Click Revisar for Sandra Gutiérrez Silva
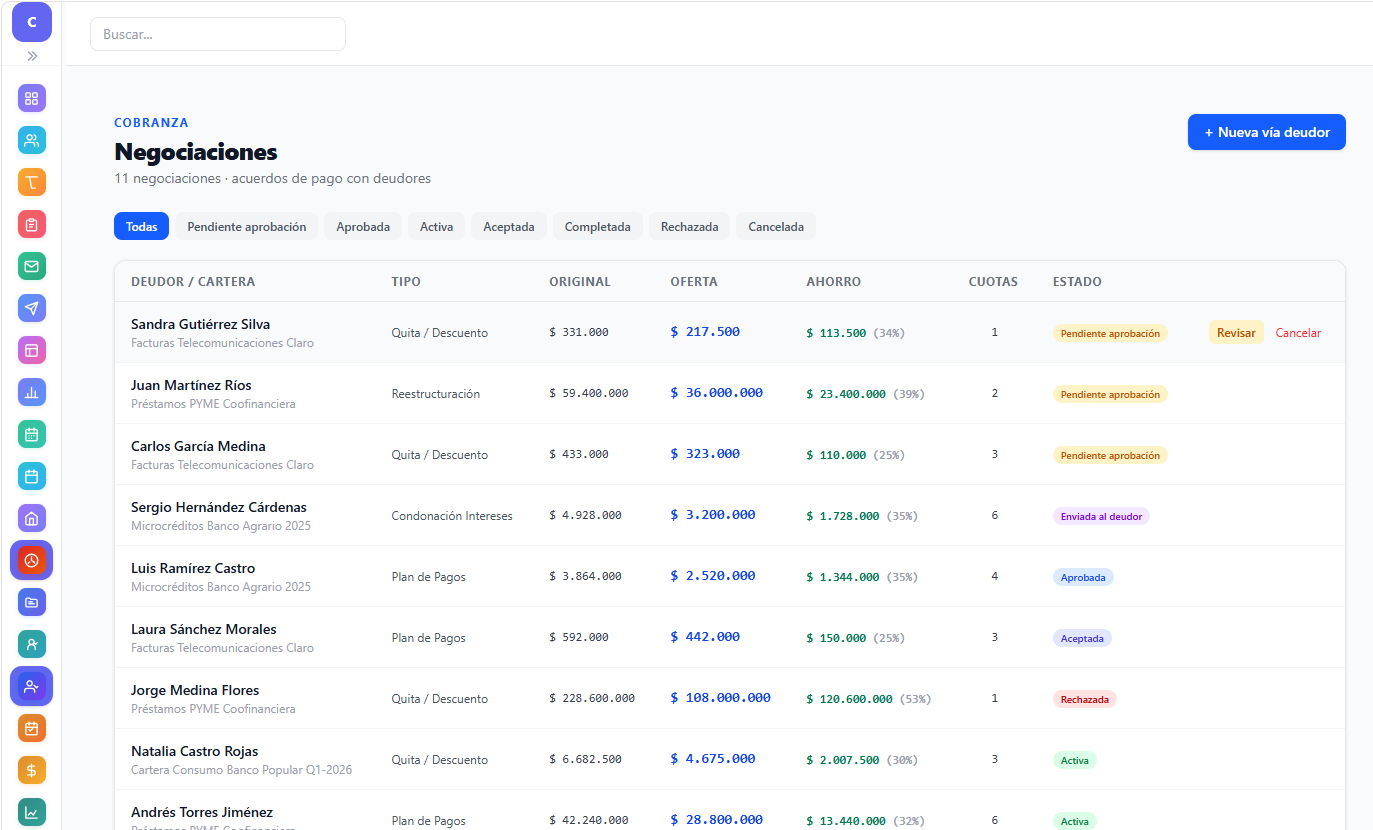Viewport: 1373px width, 830px height. pos(1236,333)
